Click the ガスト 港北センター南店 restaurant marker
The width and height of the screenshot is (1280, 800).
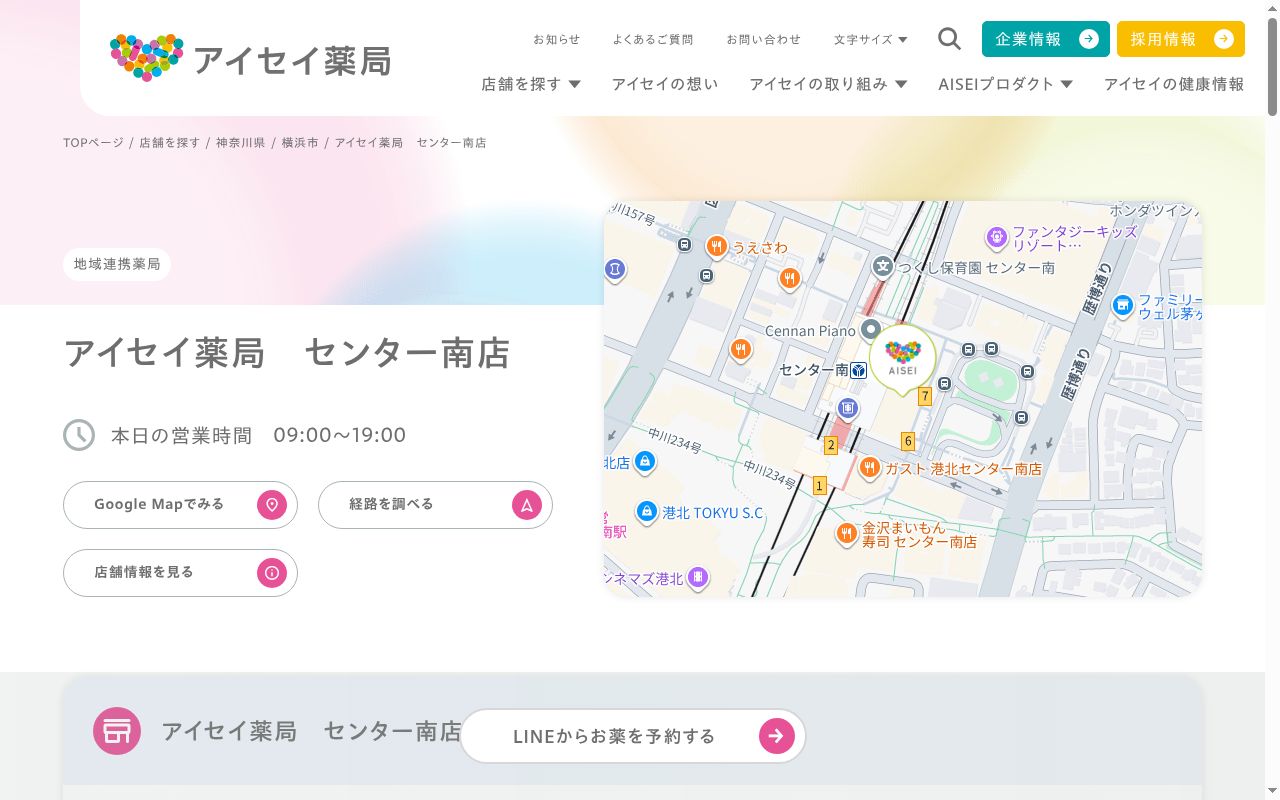click(869, 468)
